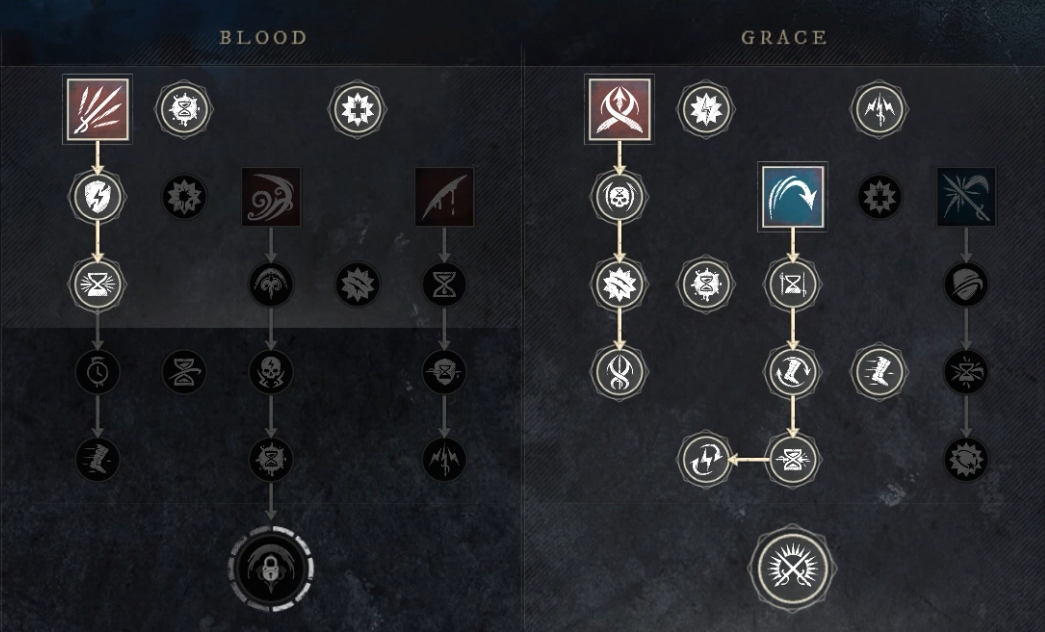Select the circular lightning arrows node

(706, 459)
